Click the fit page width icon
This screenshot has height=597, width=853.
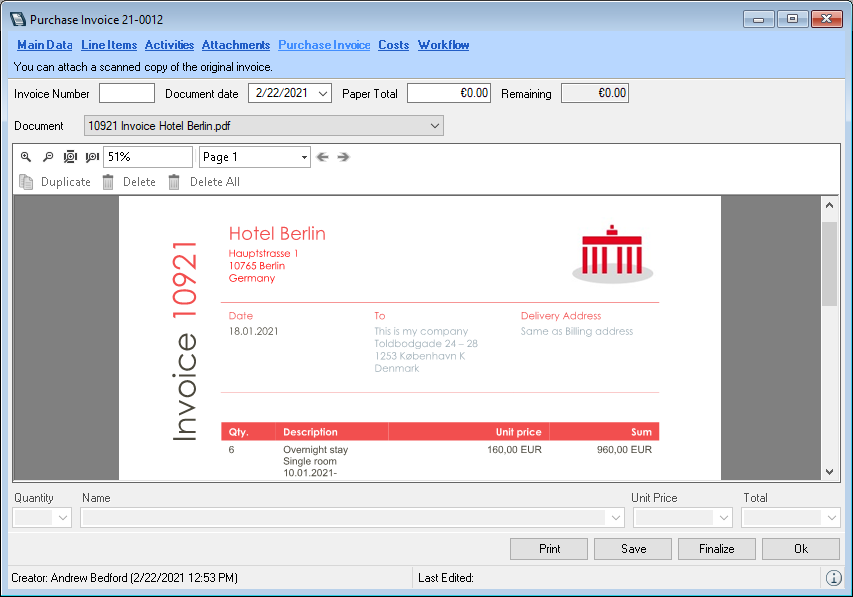92,157
